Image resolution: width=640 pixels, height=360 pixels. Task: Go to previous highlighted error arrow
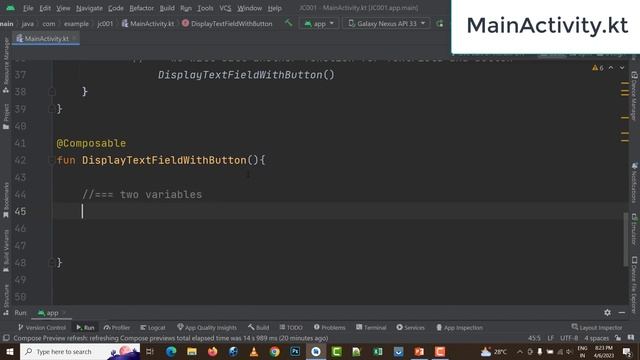[611, 68]
